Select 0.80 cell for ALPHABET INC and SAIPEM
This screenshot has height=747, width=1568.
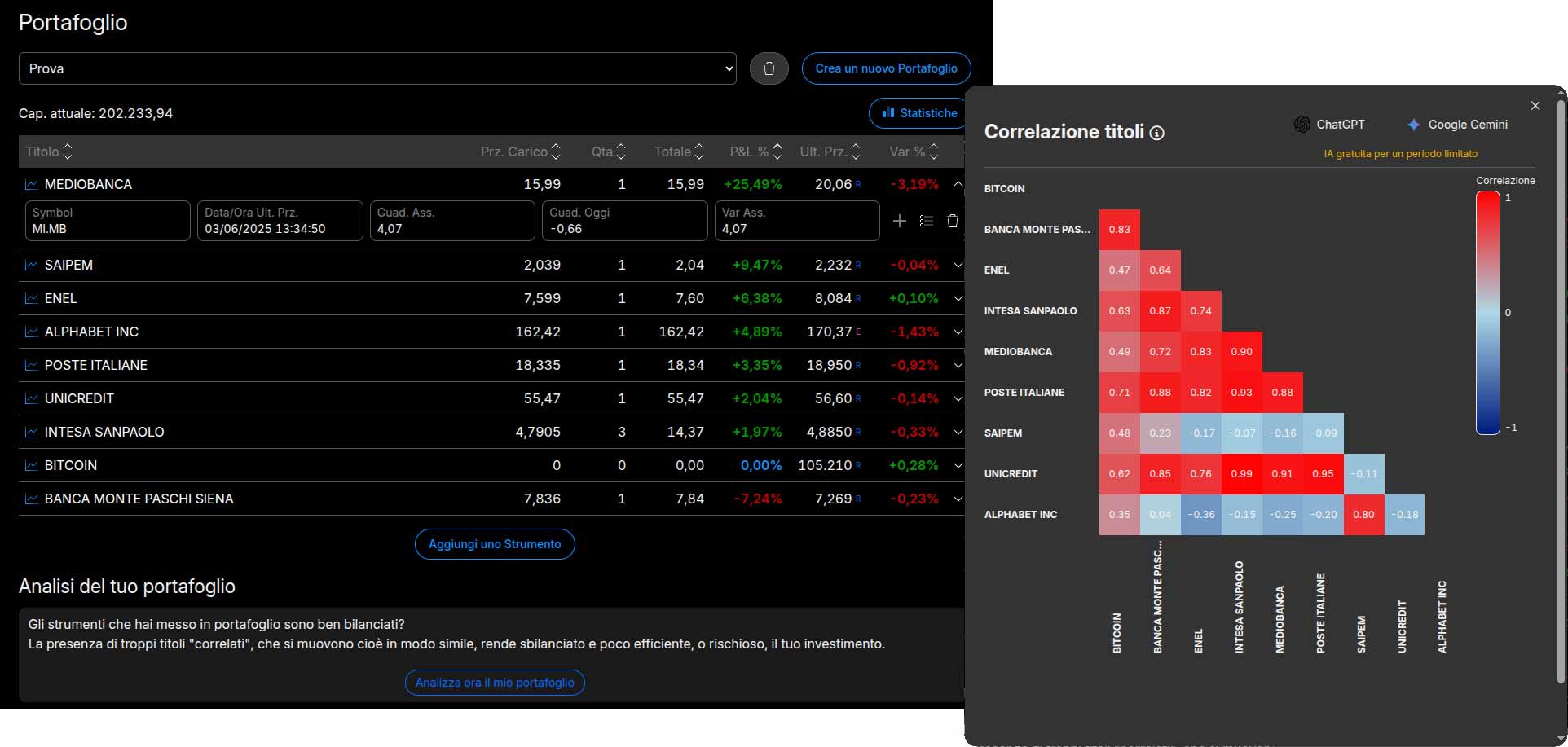click(1363, 515)
